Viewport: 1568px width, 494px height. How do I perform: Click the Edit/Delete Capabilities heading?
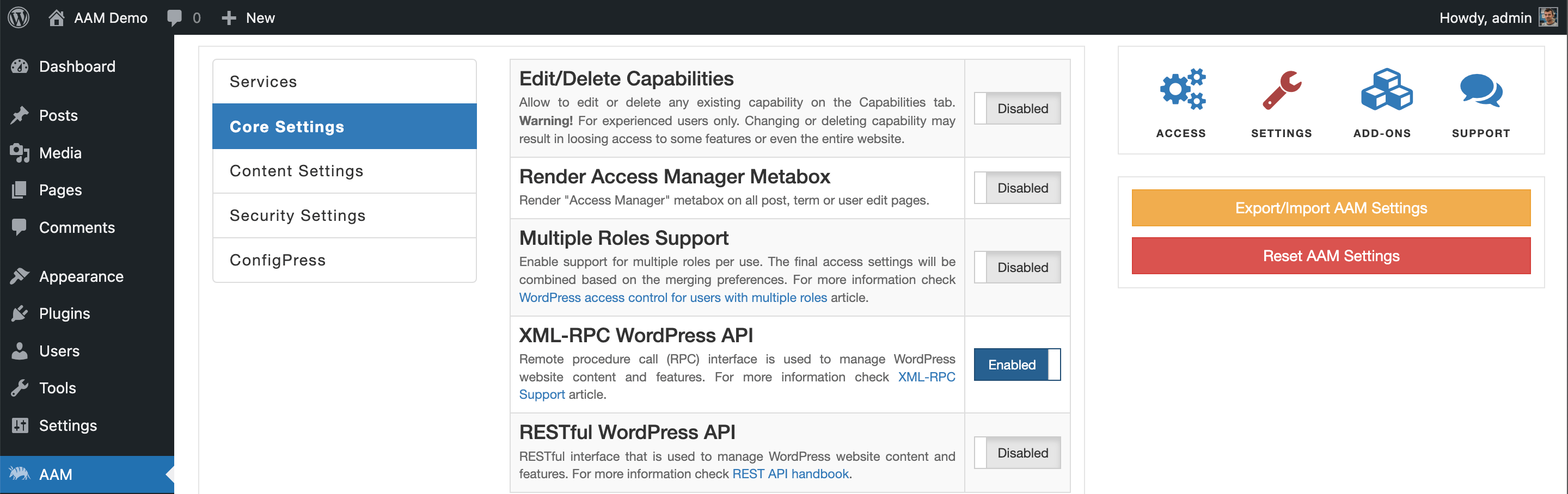626,78
